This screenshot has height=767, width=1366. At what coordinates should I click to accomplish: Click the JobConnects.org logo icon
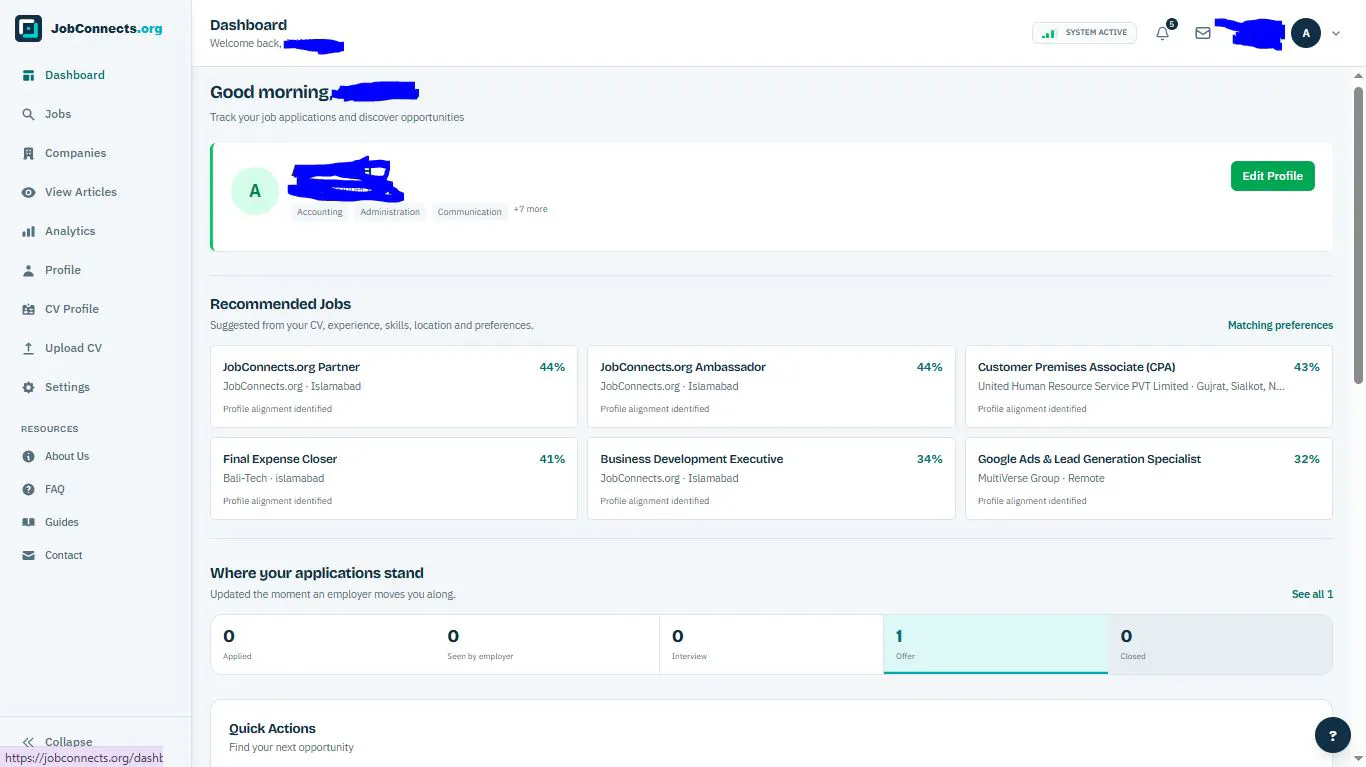coord(28,29)
